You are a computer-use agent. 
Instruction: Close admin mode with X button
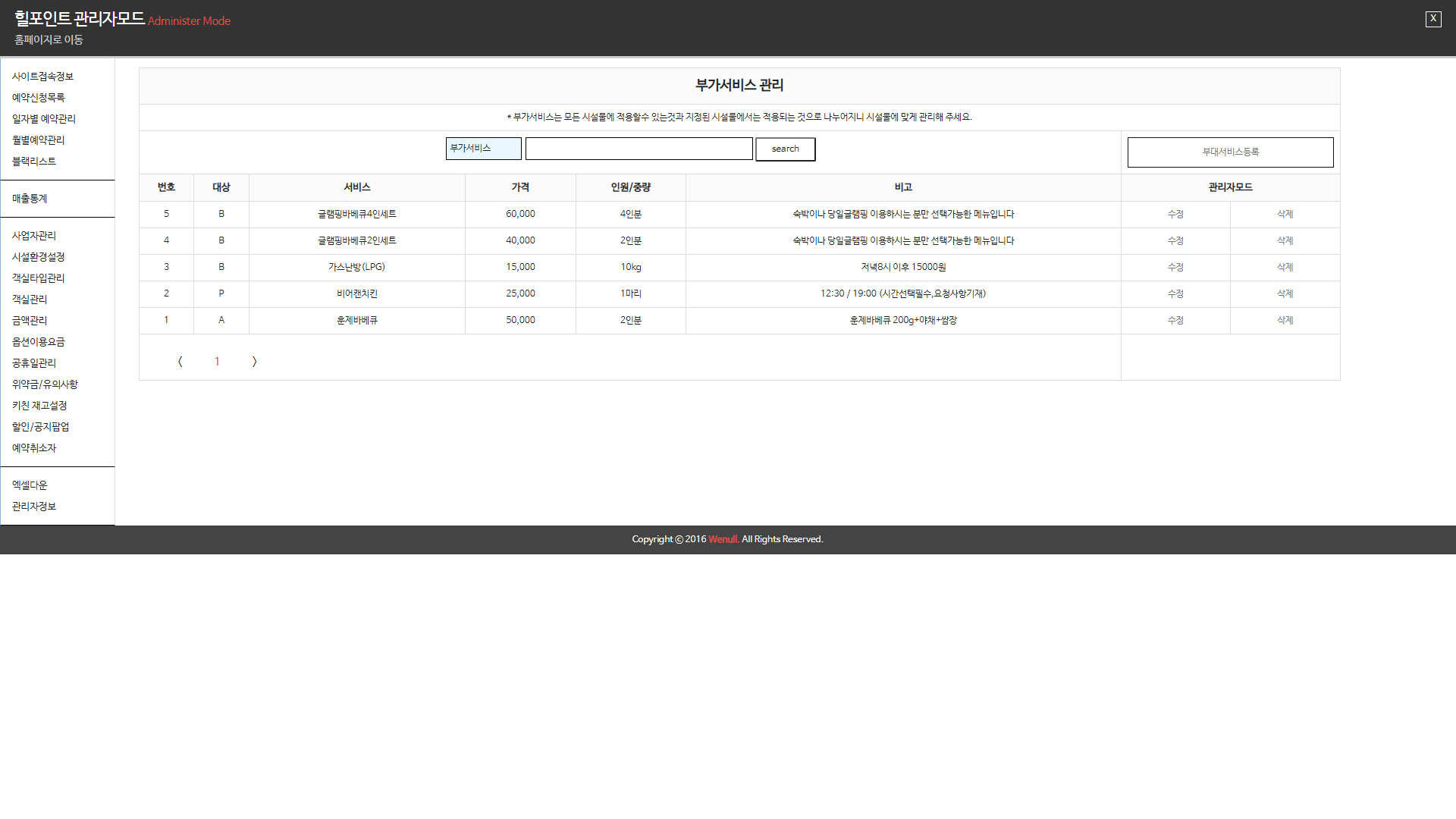pos(1432,19)
